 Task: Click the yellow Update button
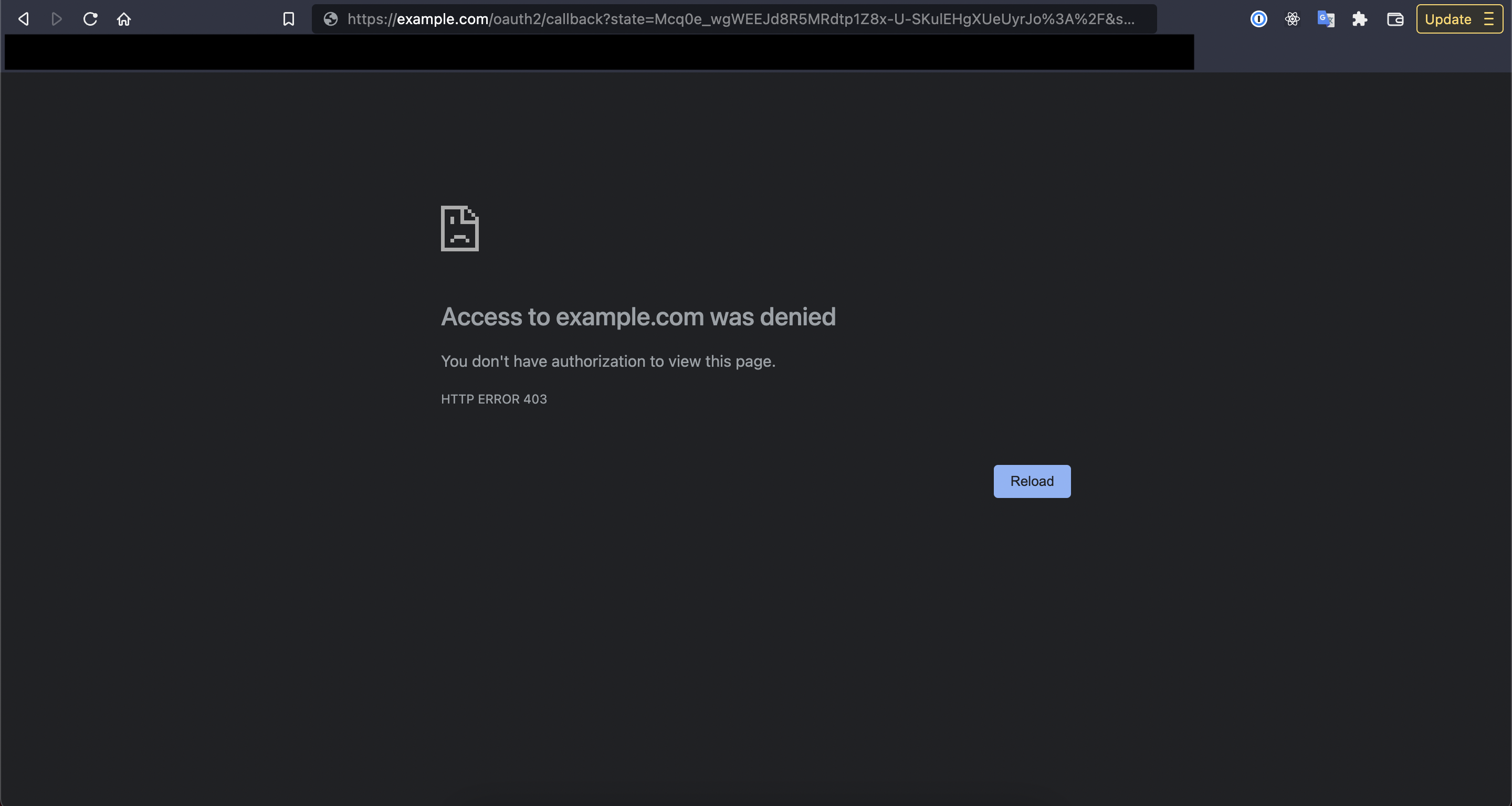point(1447,19)
